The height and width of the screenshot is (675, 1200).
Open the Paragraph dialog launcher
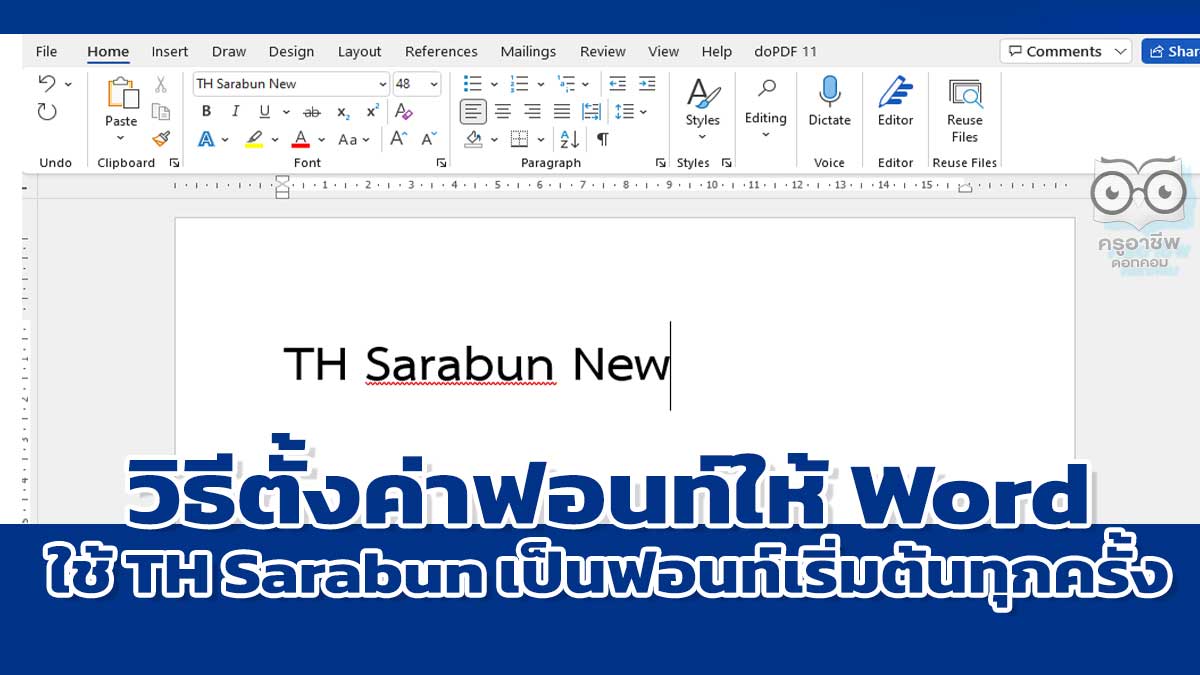click(x=660, y=162)
